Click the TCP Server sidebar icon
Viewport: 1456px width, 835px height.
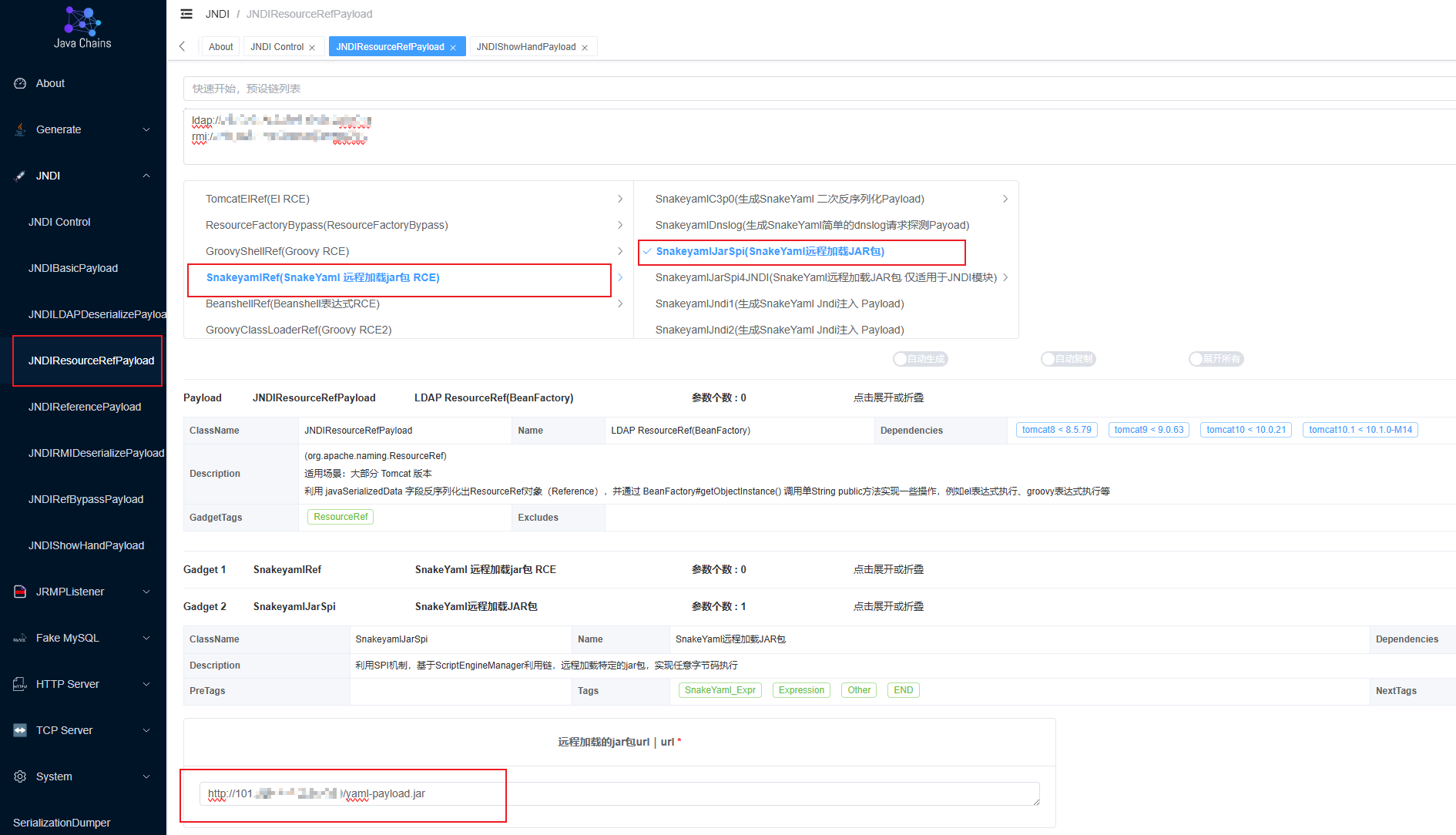[20, 730]
